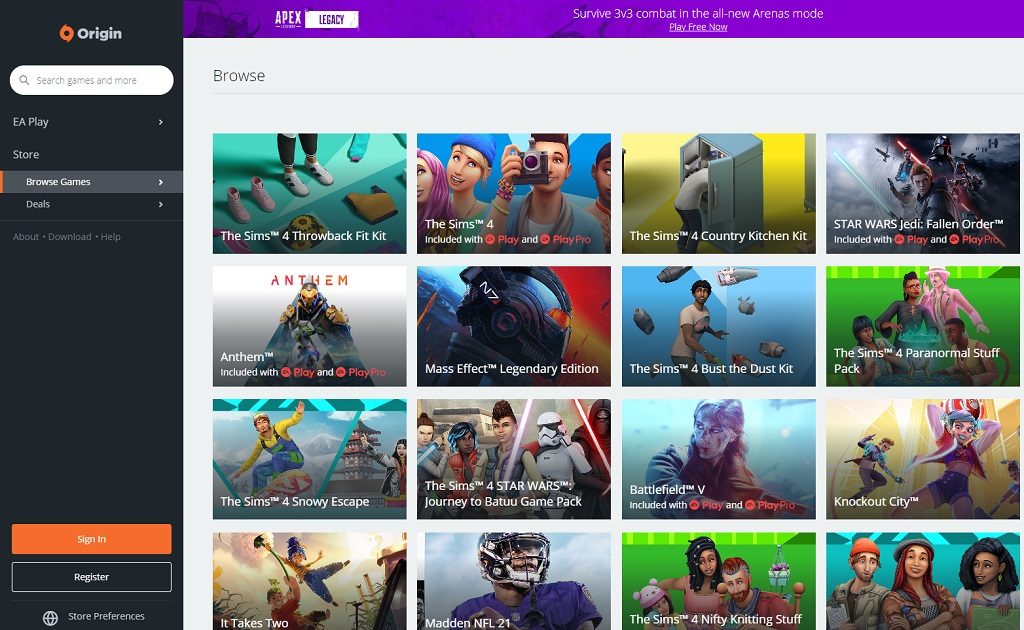1024x630 pixels.
Task: Click the Store Preferences globe icon
Action: pos(50,617)
